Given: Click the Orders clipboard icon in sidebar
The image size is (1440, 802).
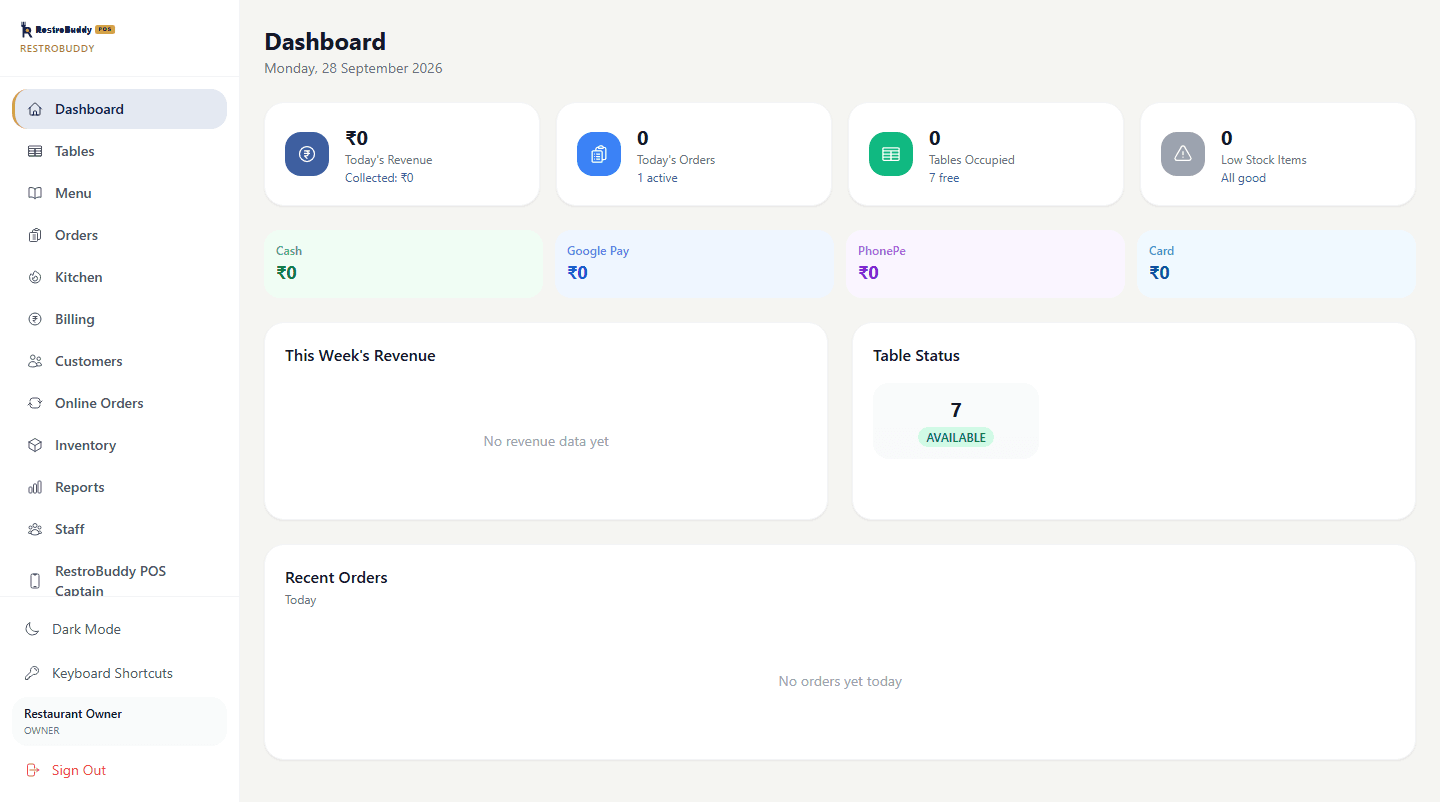Looking at the screenshot, I should (x=35, y=235).
